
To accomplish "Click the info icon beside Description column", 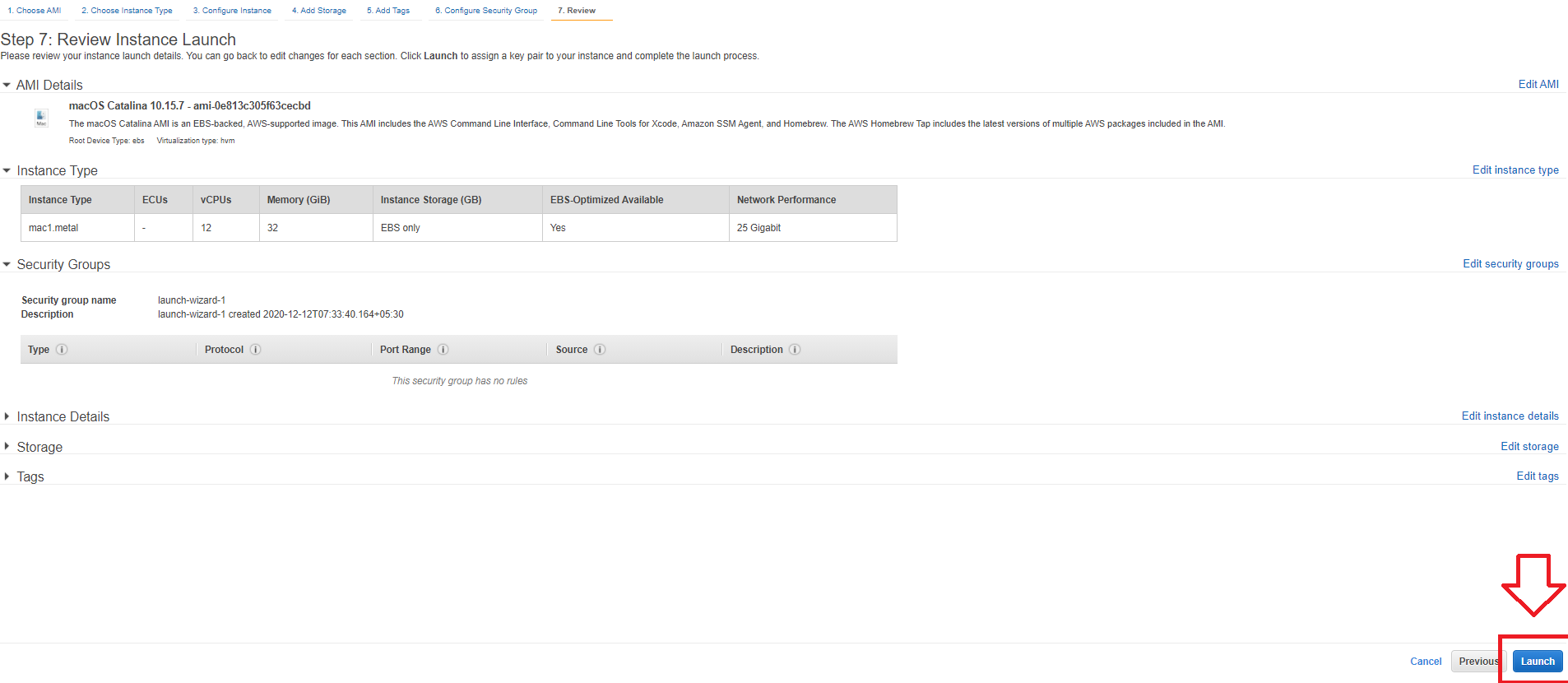I will click(795, 349).
